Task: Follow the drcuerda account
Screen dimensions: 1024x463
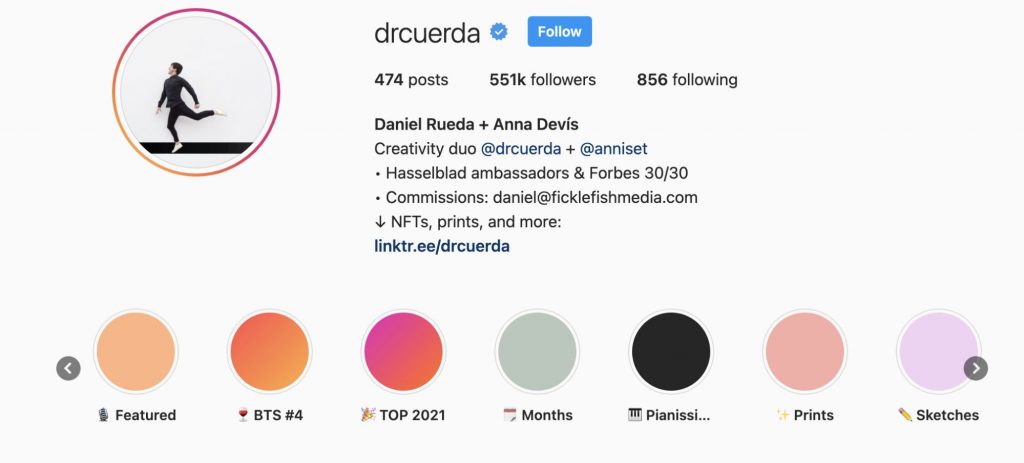Action: [559, 31]
